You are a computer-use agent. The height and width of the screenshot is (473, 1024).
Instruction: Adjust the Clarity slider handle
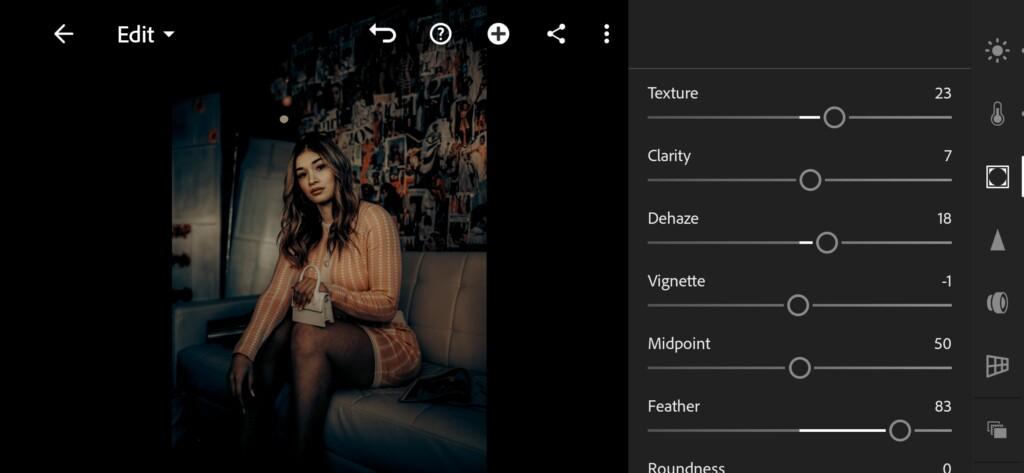point(810,180)
